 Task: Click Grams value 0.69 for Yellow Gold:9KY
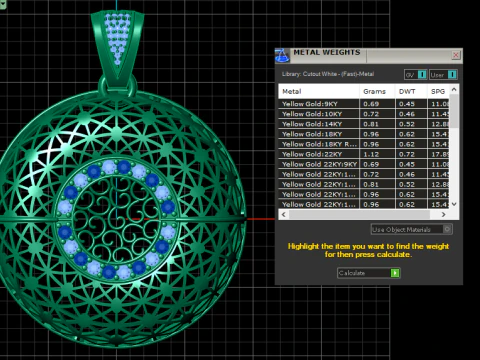(x=371, y=104)
